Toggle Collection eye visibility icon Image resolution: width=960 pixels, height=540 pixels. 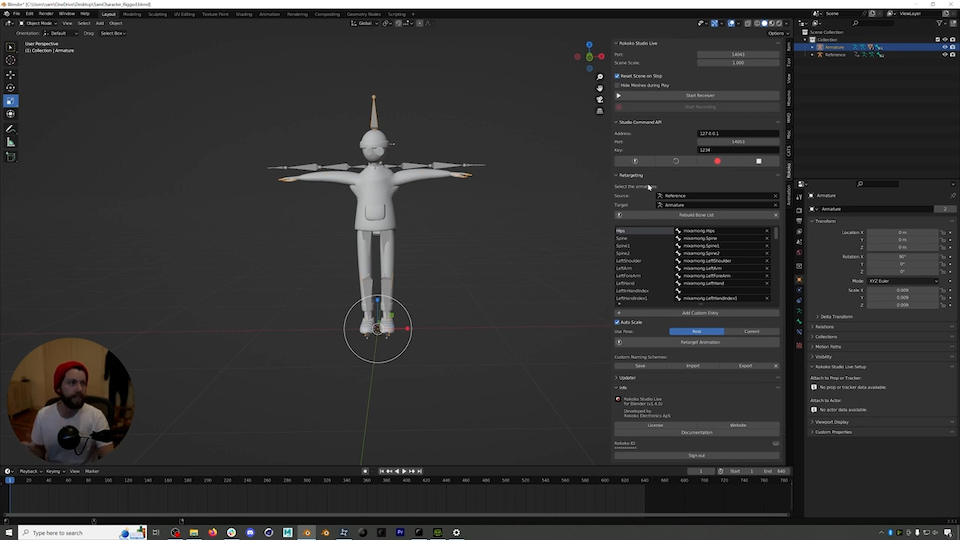945,40
